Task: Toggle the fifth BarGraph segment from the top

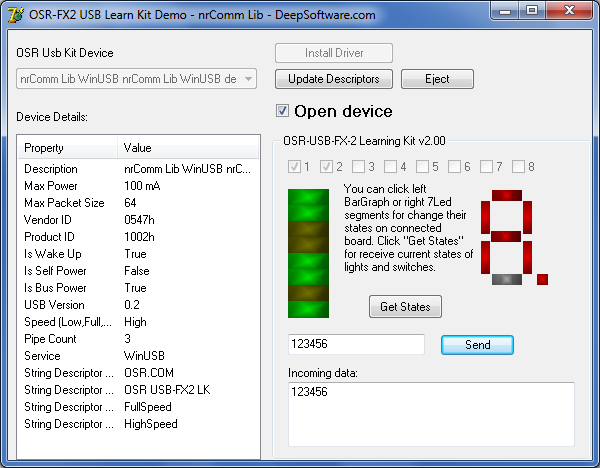Action: point(308,261)
